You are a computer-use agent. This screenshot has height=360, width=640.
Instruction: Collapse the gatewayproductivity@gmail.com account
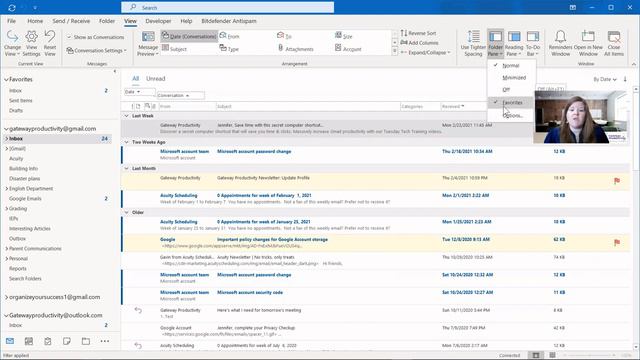6,129
